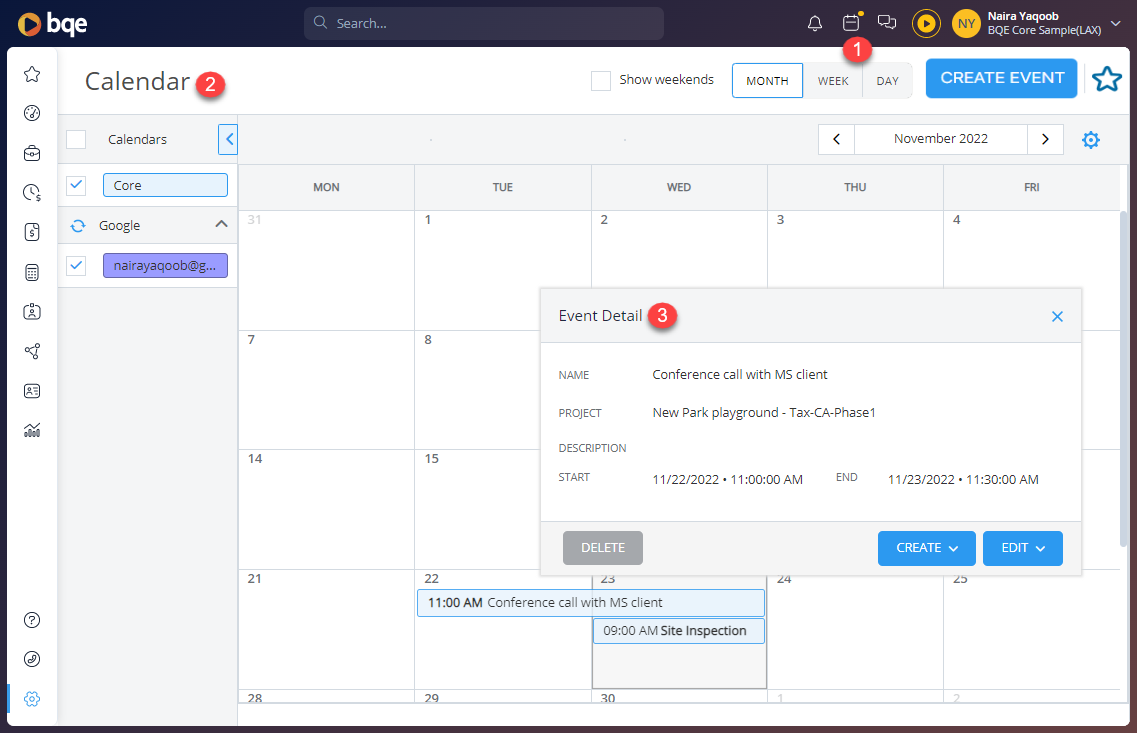1137x733 pixels.
Task: Sync the Google calendar refresh icon
Action: 78,226
